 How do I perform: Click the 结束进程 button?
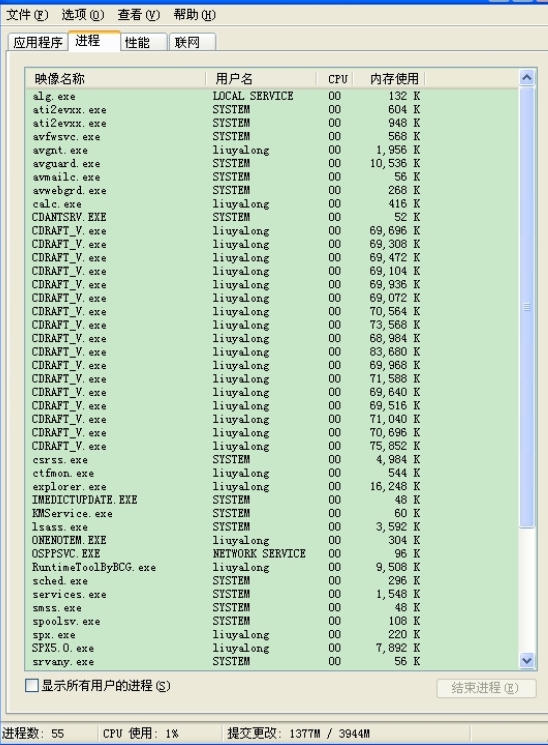tap(486, 688)
